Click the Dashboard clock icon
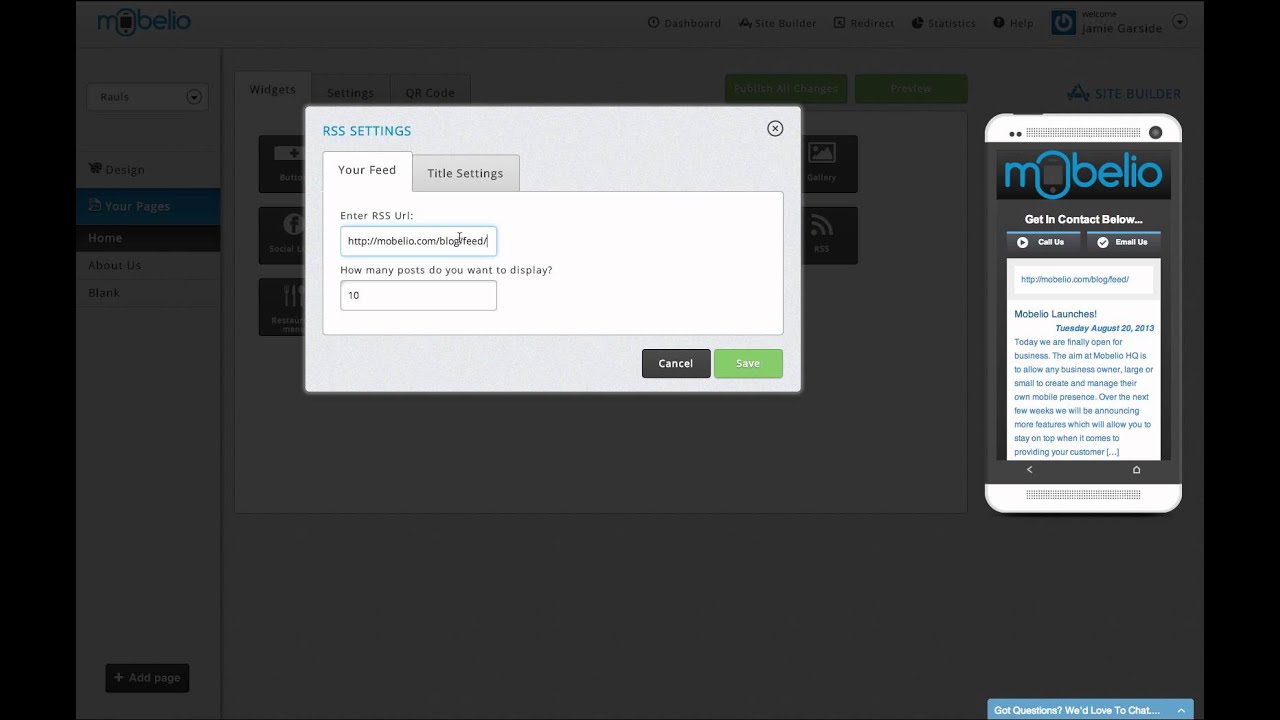This screenshot has width=1280, height=720. click(x=654, y=23)
